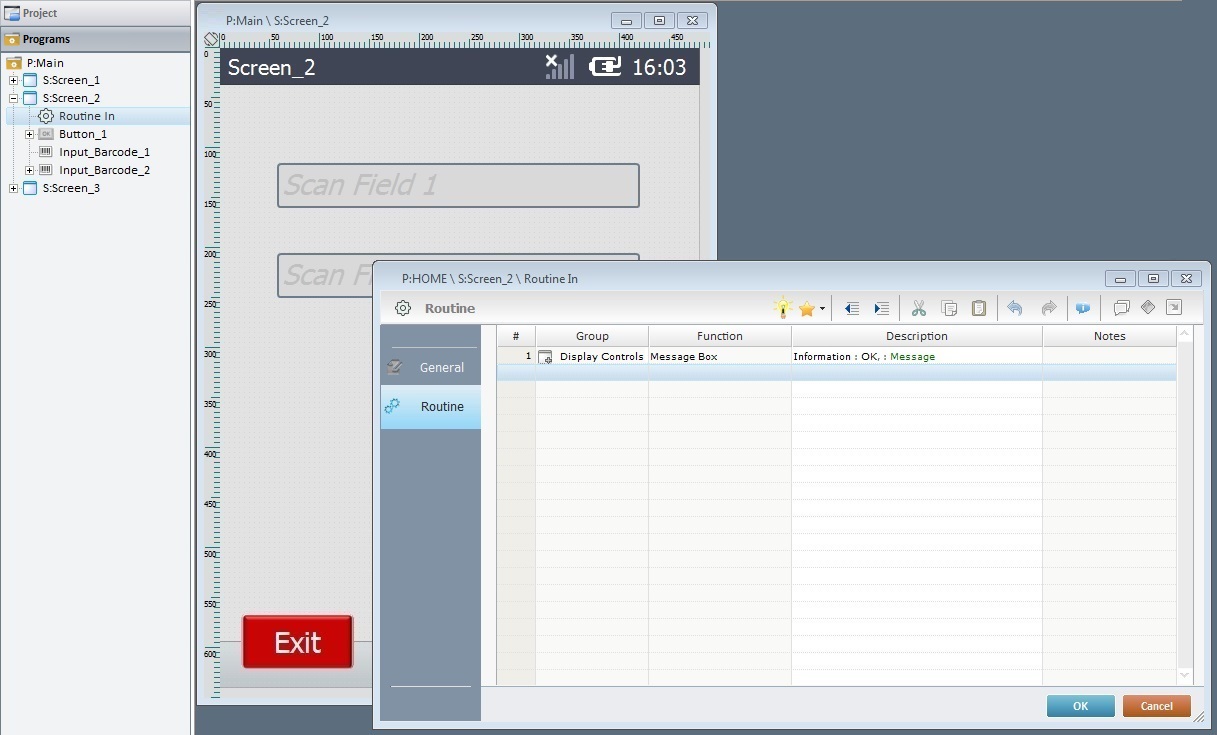Click the lightbulb icon in Routine toolbar
The height and width of the screenshot is (735, 1217).
(783, 308)
